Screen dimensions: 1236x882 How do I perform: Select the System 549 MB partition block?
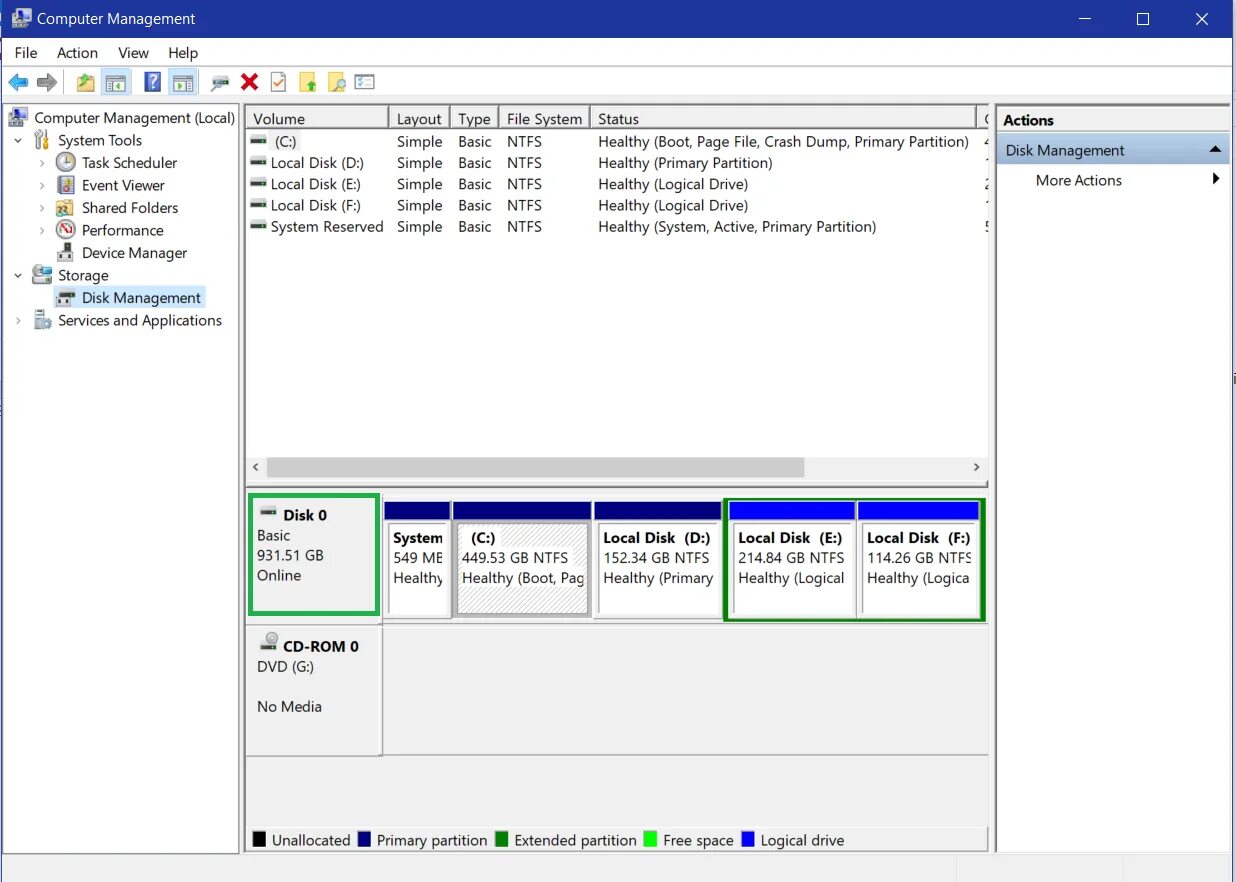417,560
